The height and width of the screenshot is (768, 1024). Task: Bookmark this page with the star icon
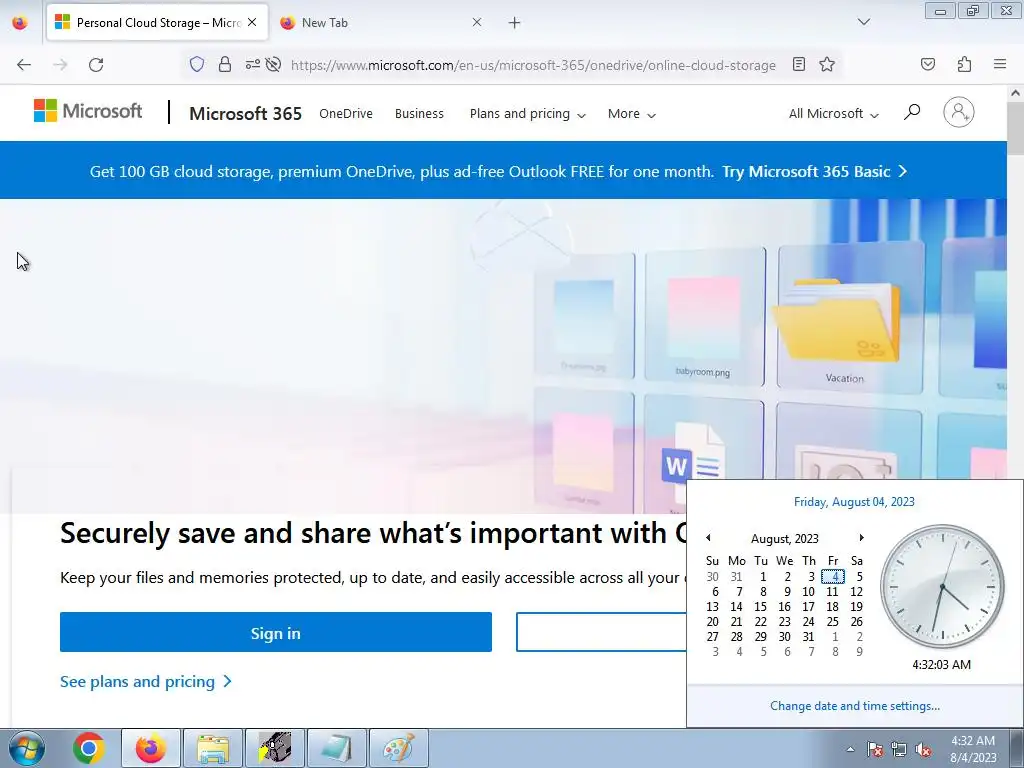(x=827, y=64)
